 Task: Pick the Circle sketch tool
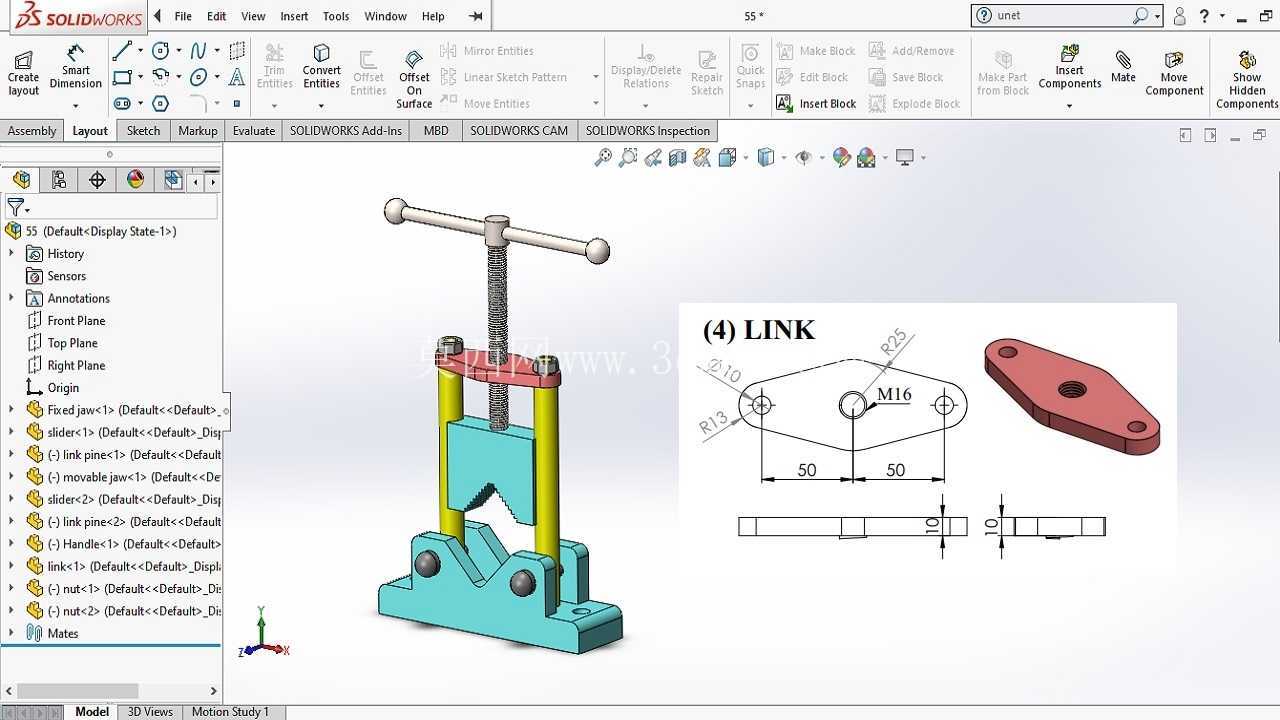pyautogui.click(x=160, y=50)
